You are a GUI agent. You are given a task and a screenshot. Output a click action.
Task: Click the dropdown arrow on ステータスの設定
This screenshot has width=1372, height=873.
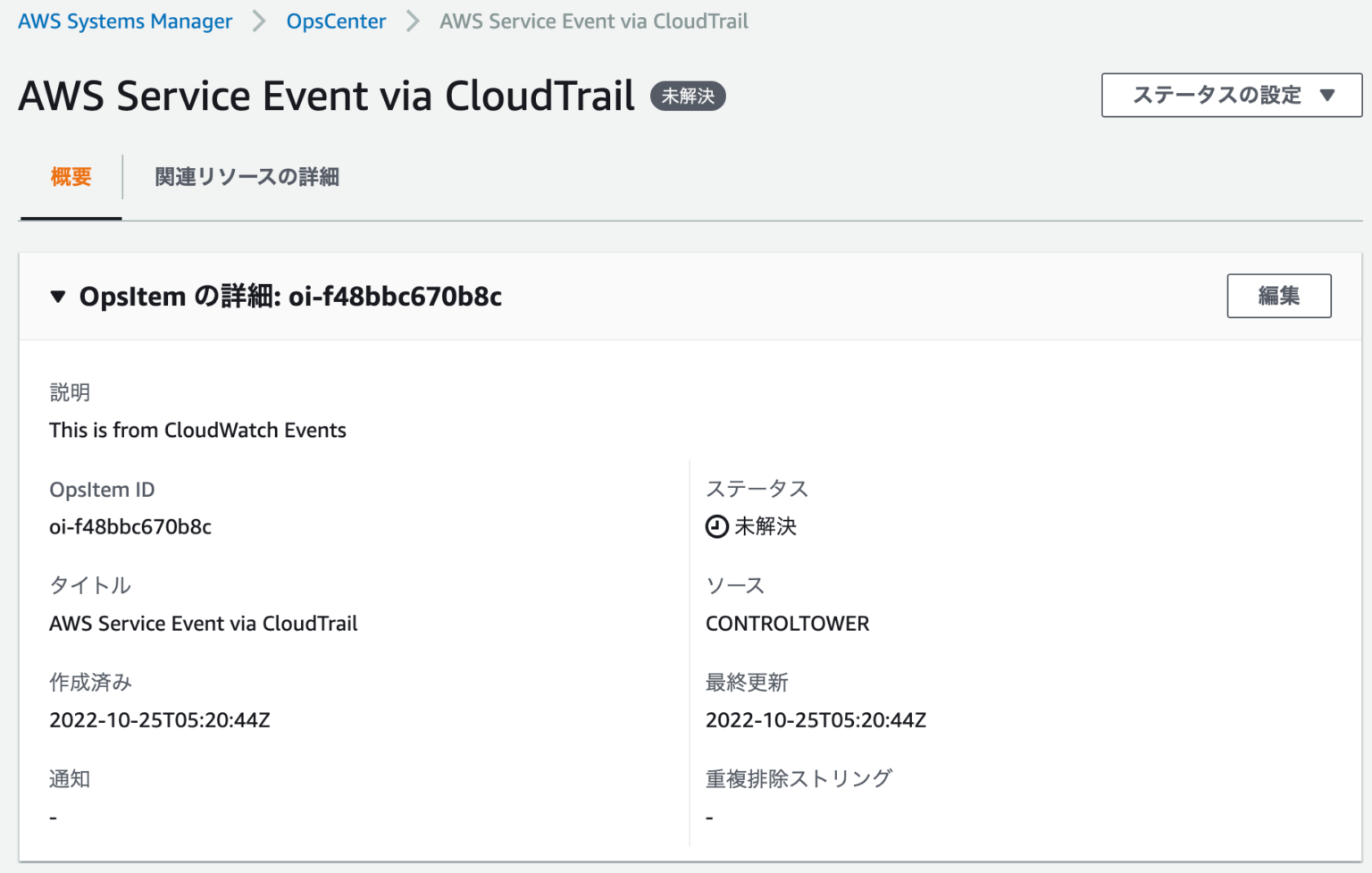tap(1329, 95)
